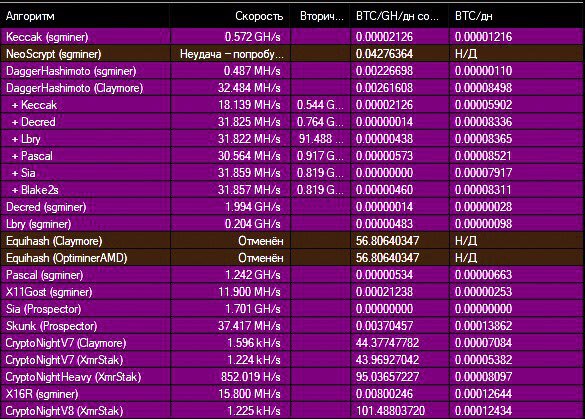Select the Equihash (OptiminerAMD) row
This screenshot has width=585, height=419.
pyautogui.click(x=292, y=258)
